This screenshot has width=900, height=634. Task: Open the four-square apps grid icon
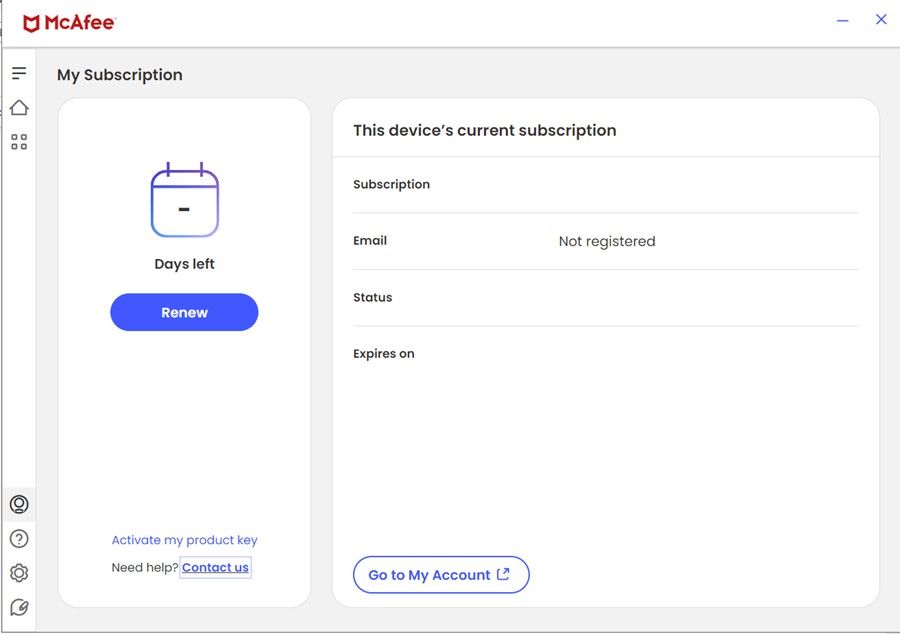(x=19, y=142)
